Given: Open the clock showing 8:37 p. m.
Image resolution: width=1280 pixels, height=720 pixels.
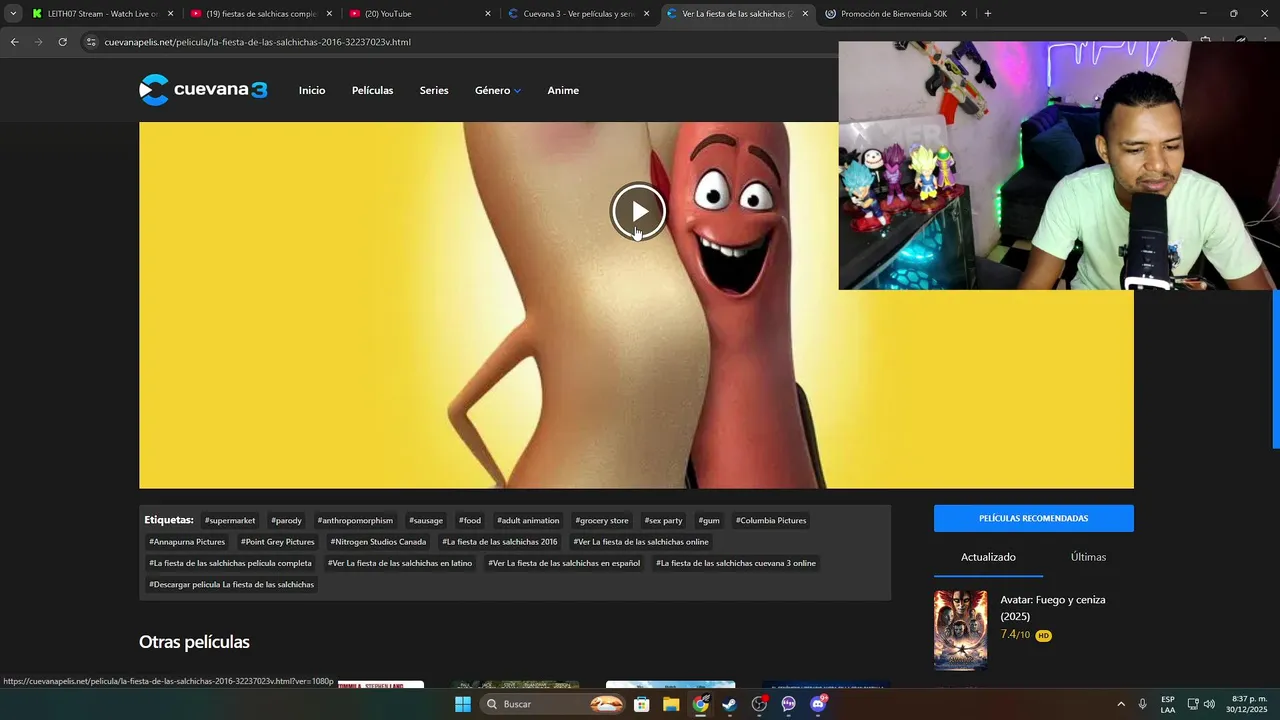Looking at the screenshot, I should [x=1247, y=704].
